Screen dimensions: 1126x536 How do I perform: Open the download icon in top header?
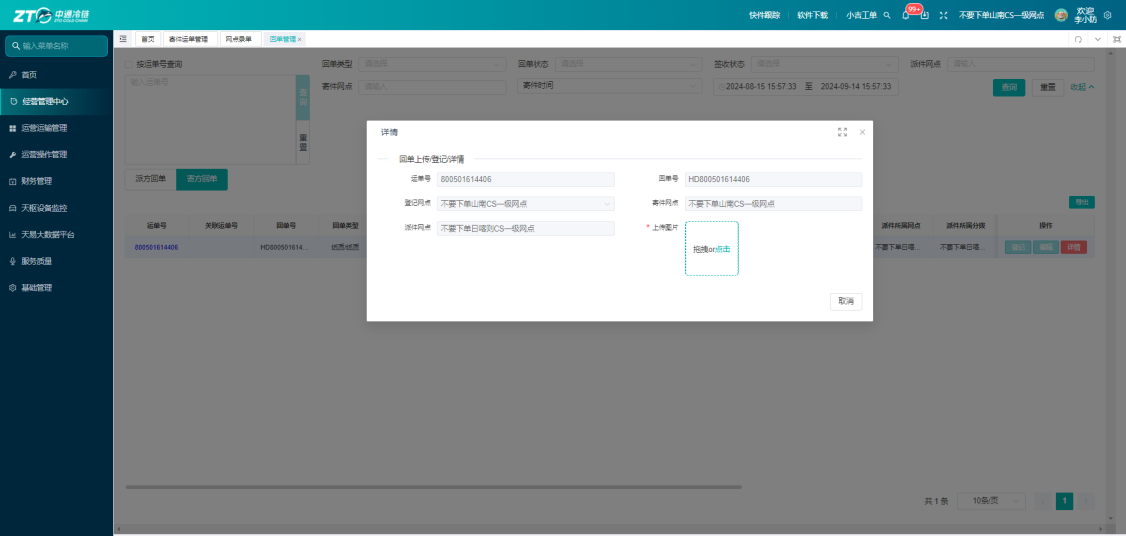click(925, 15)
